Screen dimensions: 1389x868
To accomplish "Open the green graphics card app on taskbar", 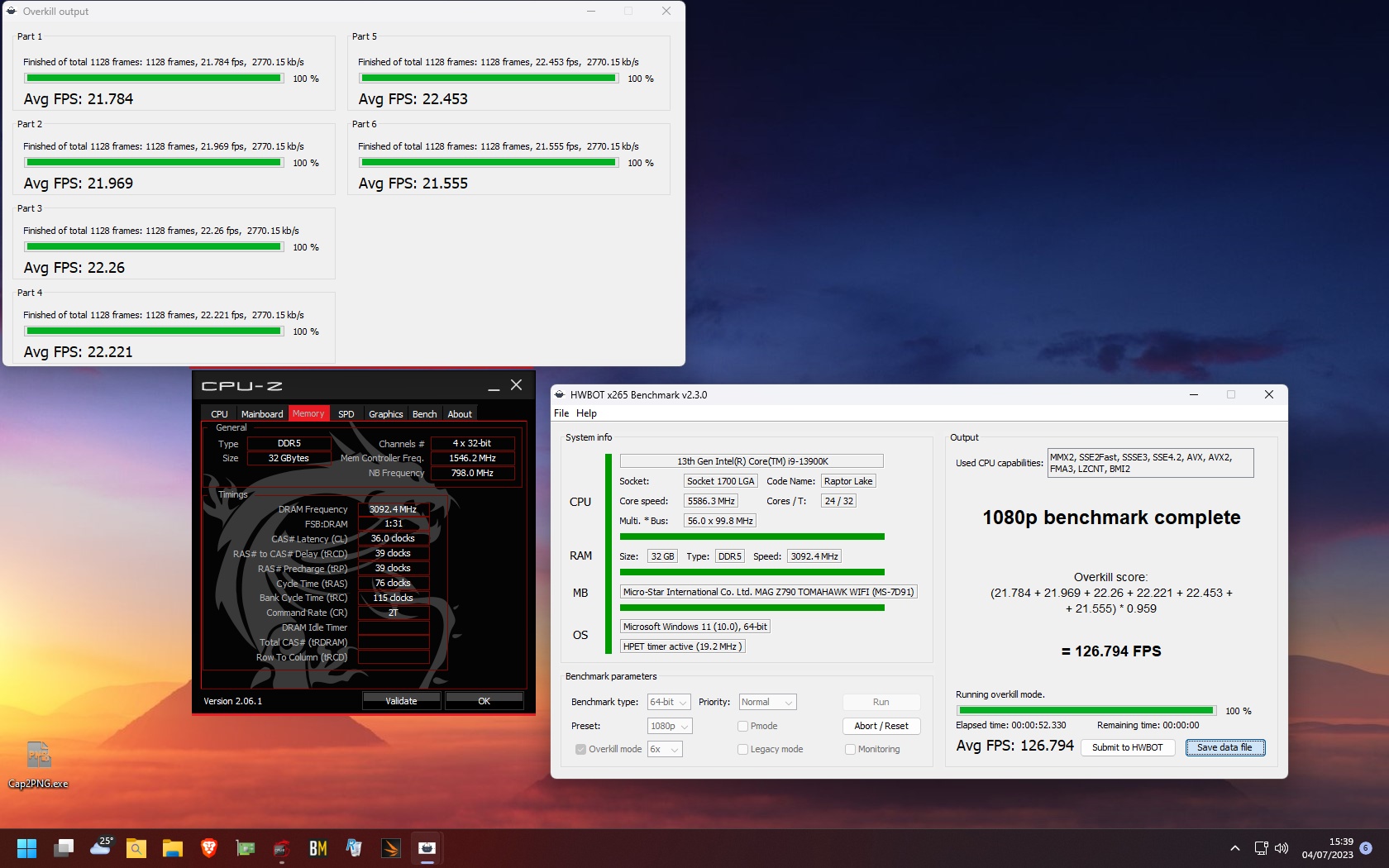I will tap(246, 848).
